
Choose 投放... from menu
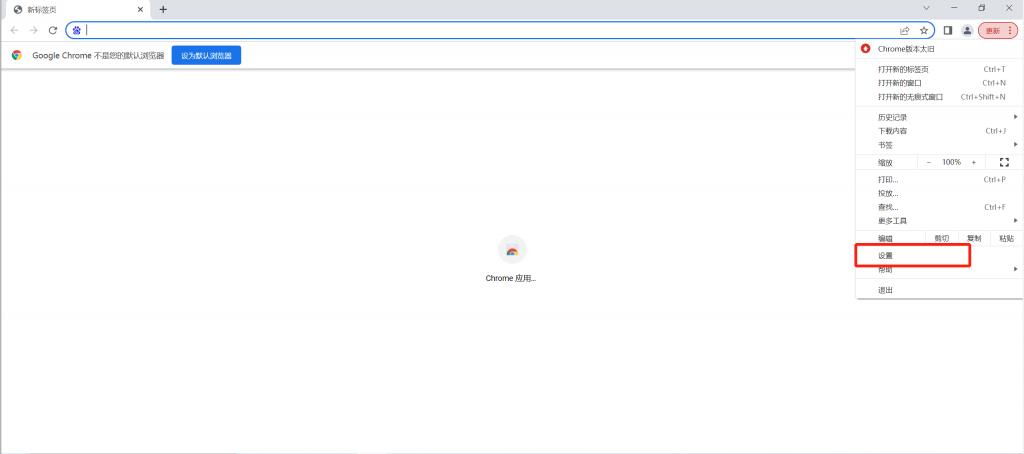pos(939,193)
